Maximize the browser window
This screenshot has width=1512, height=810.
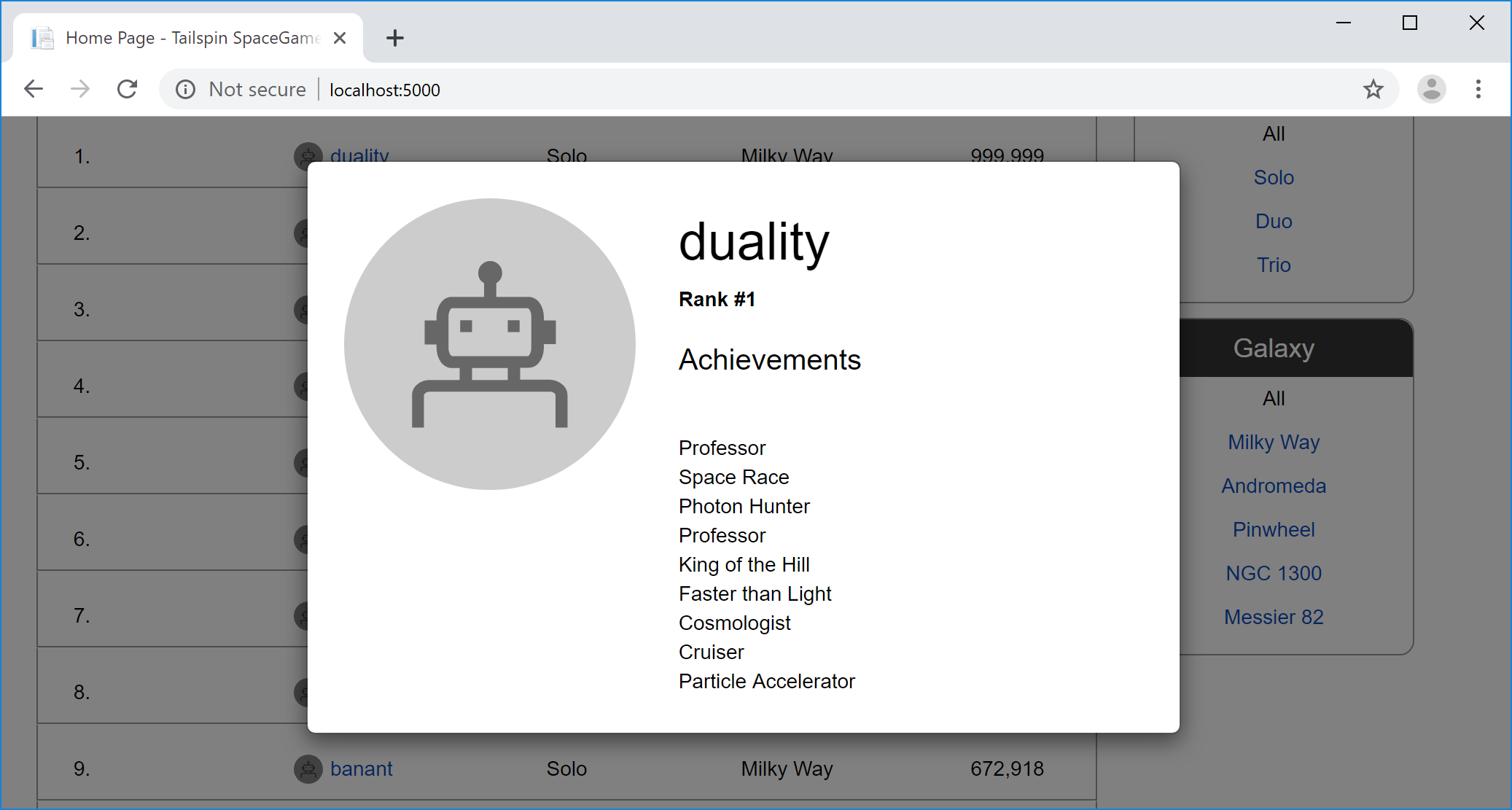click(x=1410, y=23)
